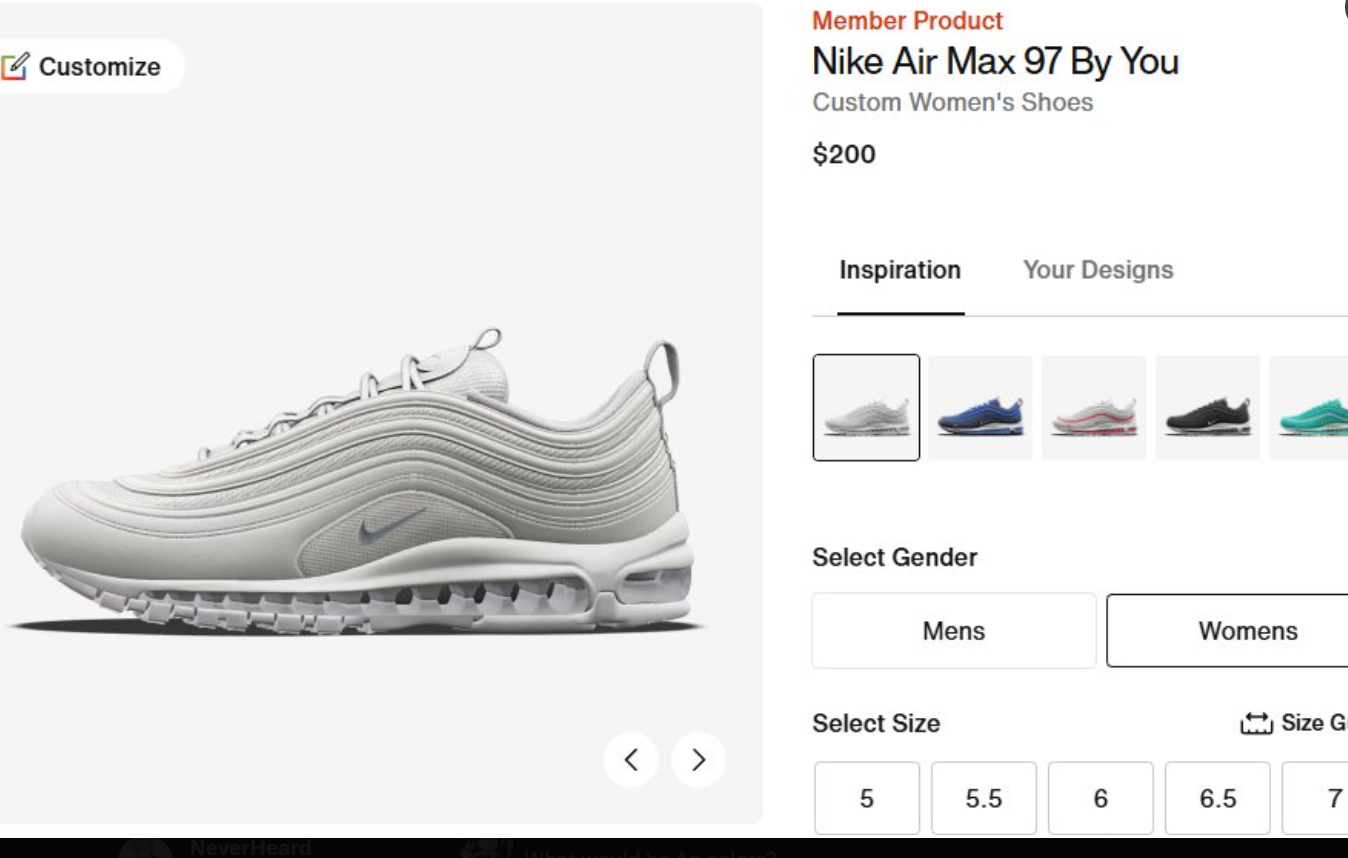Select Mens gender option
Screen dimensions: 1348x858
[954, 631]
